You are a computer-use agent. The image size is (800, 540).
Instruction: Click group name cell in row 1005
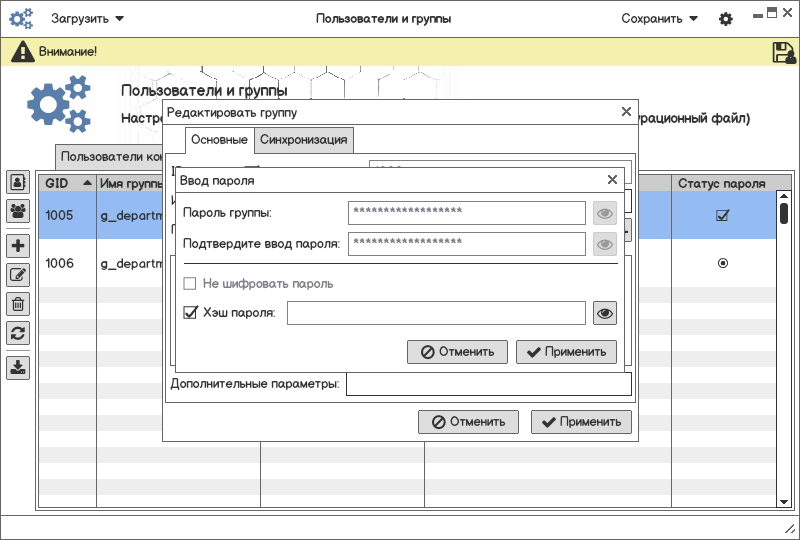pos(130,215)
